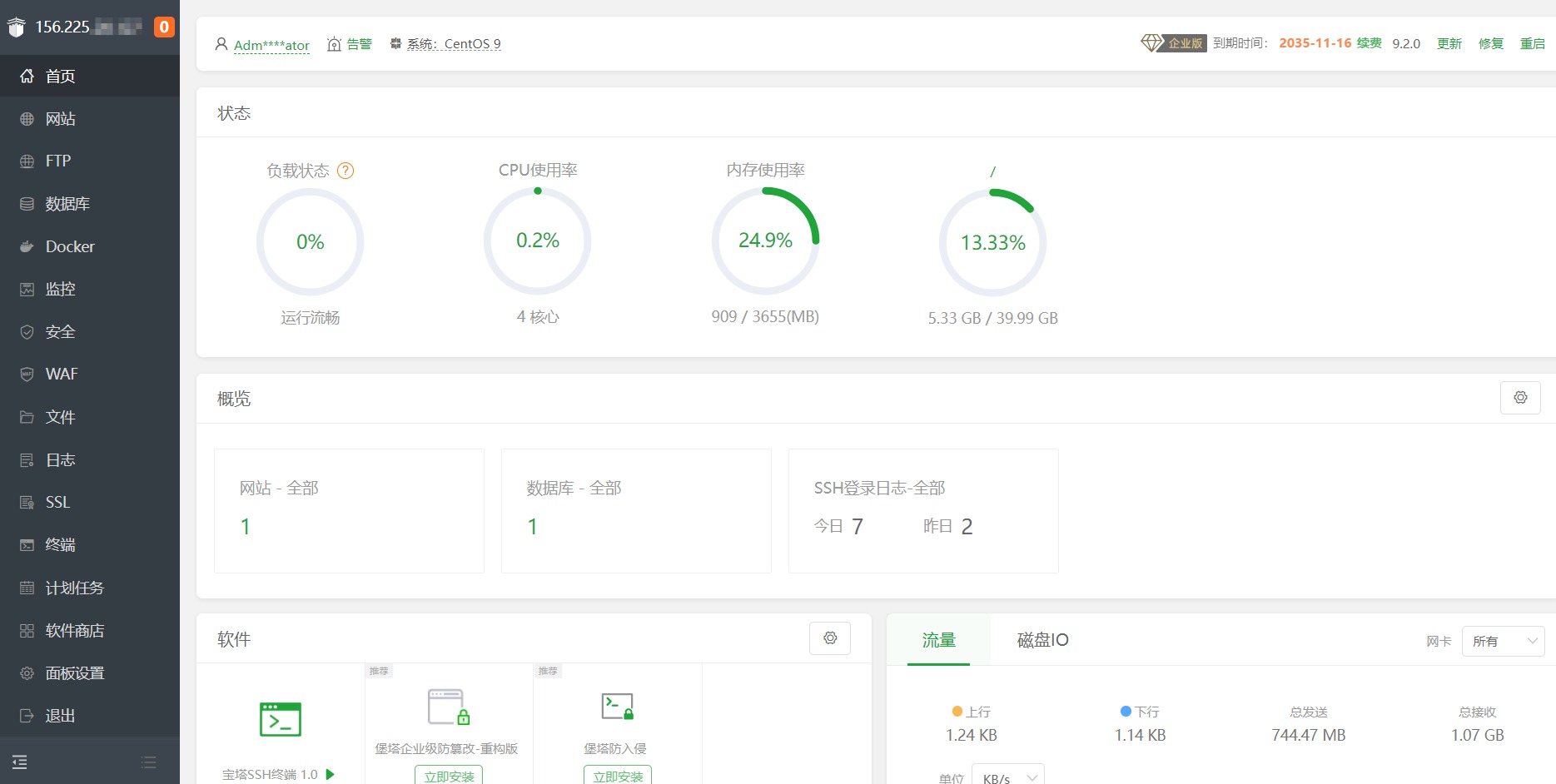
Task: Click the 续费 renew link
Action: coord(1368,43)
